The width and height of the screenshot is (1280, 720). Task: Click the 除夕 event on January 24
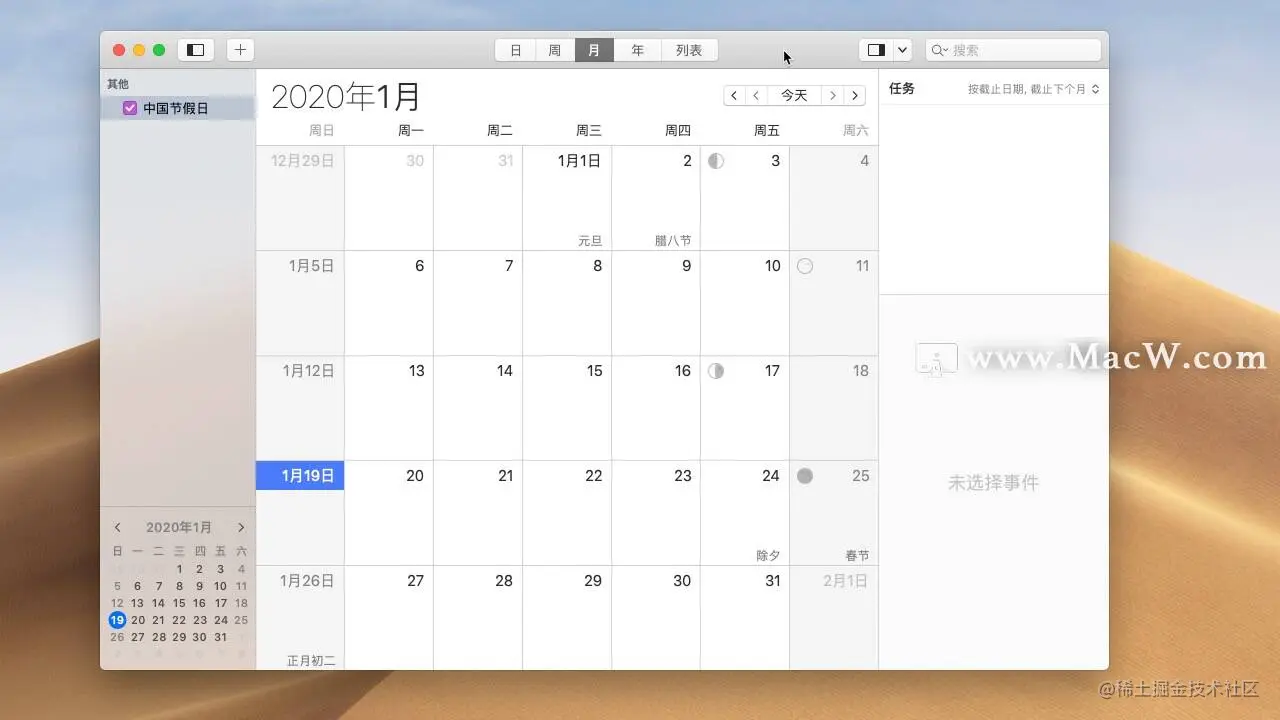(x=768, y=556)
